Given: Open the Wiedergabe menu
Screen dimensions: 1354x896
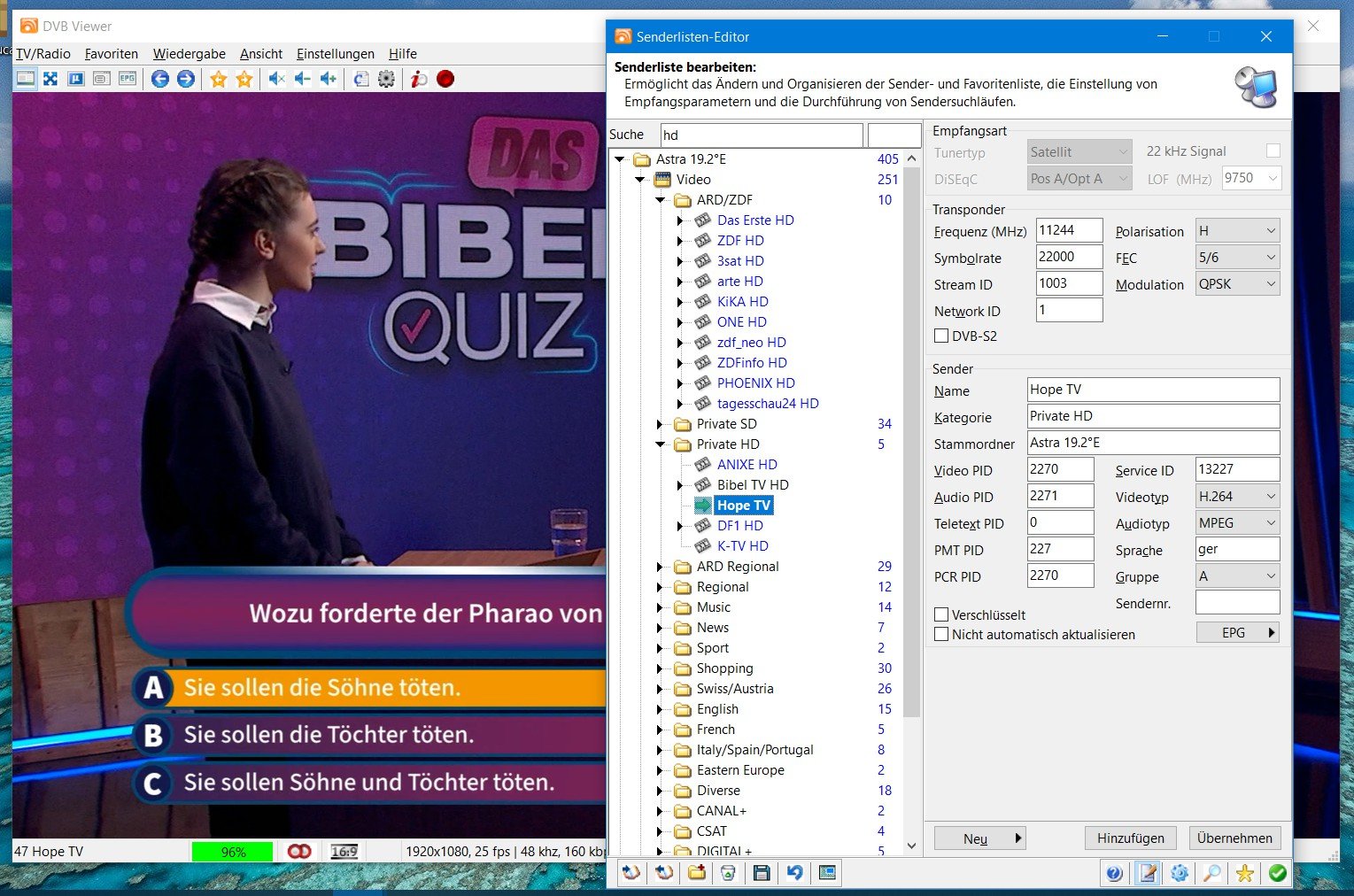Looking at the screenshot, I should point(189,54).
